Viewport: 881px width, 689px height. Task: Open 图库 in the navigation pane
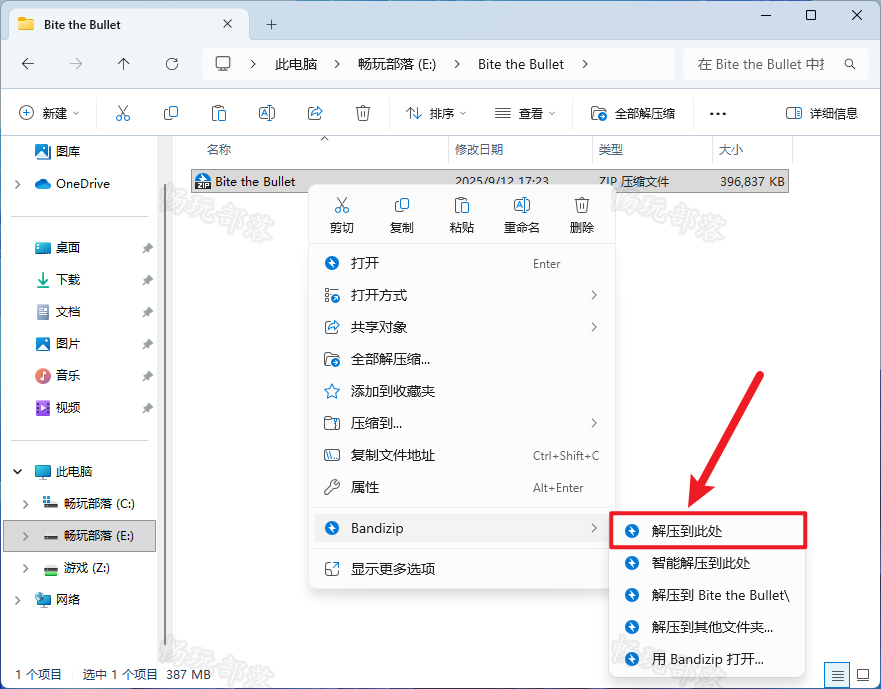(x=68, y=151)
